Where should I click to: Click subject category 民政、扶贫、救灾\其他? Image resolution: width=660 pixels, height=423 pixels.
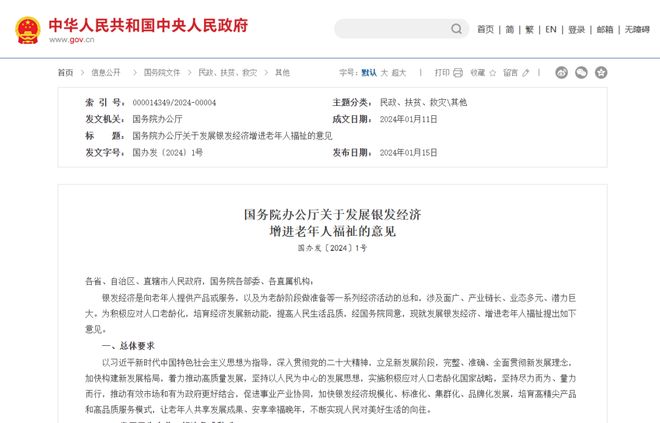(x=423, y=103)
